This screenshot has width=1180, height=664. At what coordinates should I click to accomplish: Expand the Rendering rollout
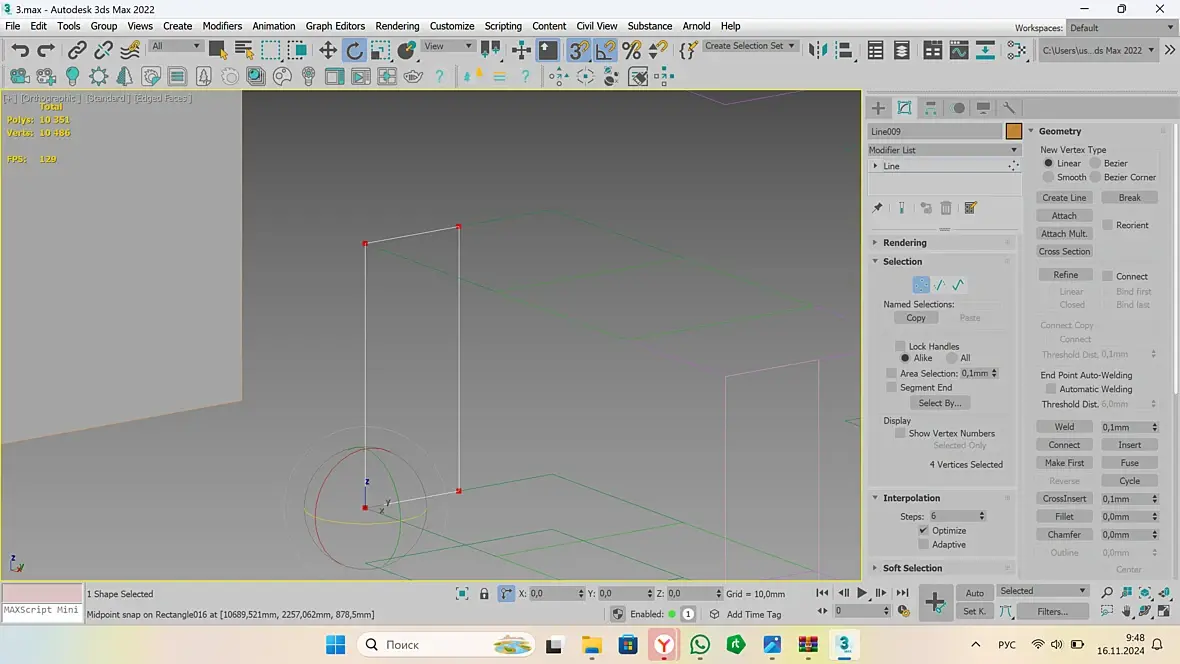click(x=904, y=243)
